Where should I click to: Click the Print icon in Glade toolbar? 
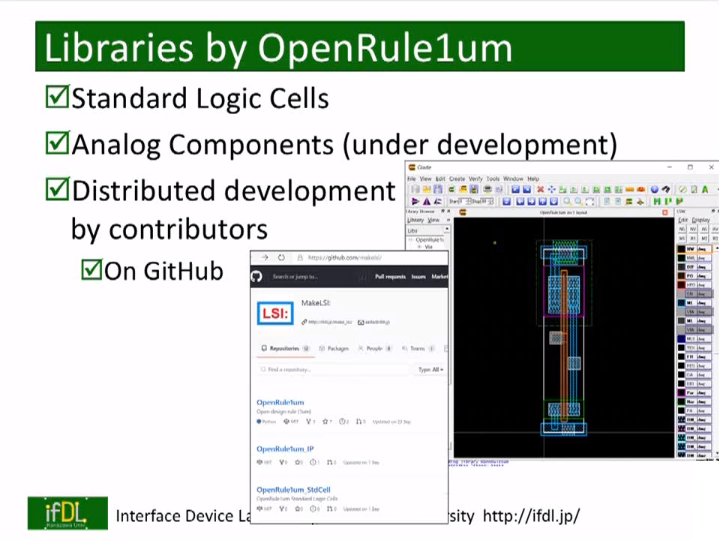pos(487,189)
